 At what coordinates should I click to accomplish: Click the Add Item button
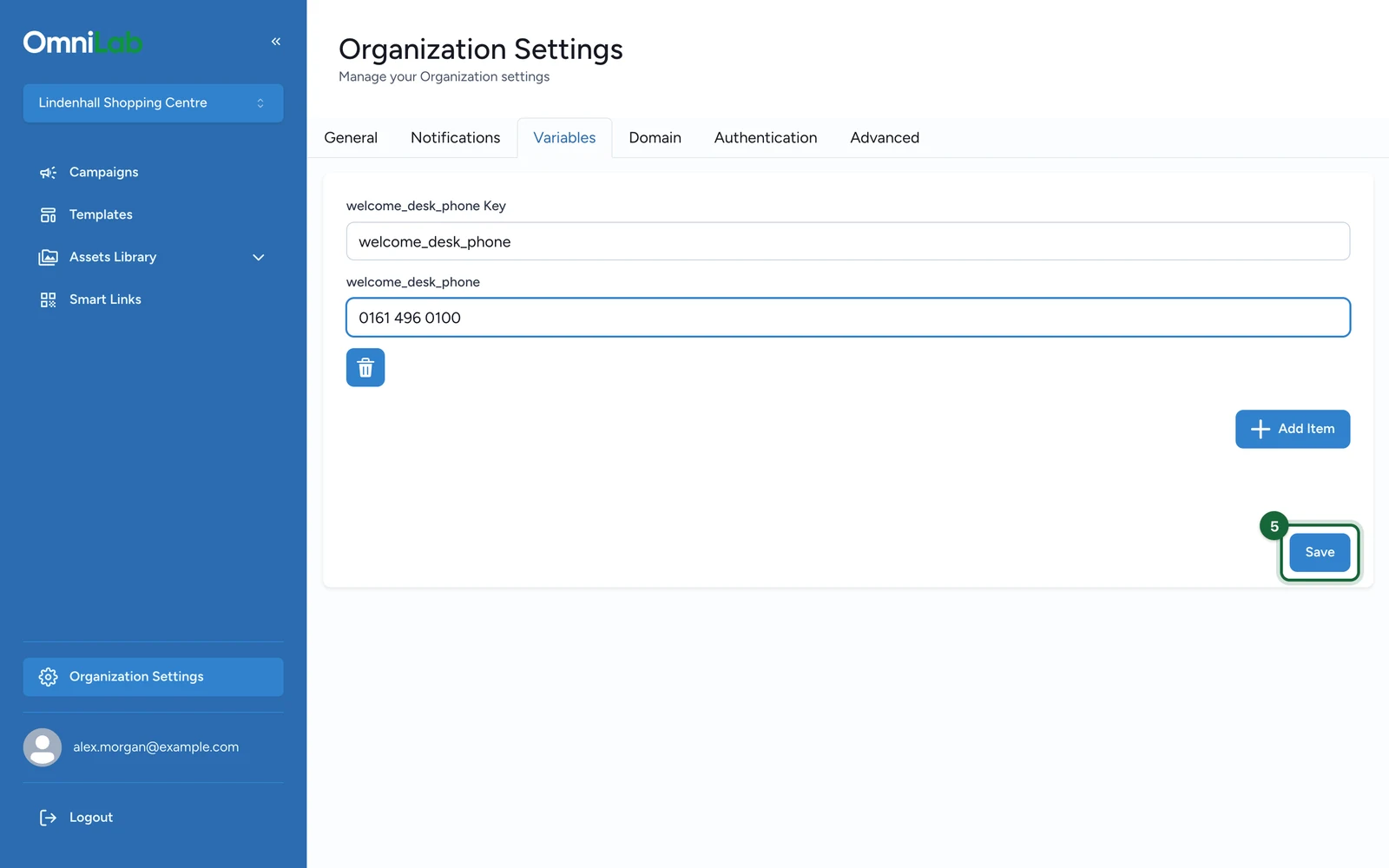[1293, 430]
